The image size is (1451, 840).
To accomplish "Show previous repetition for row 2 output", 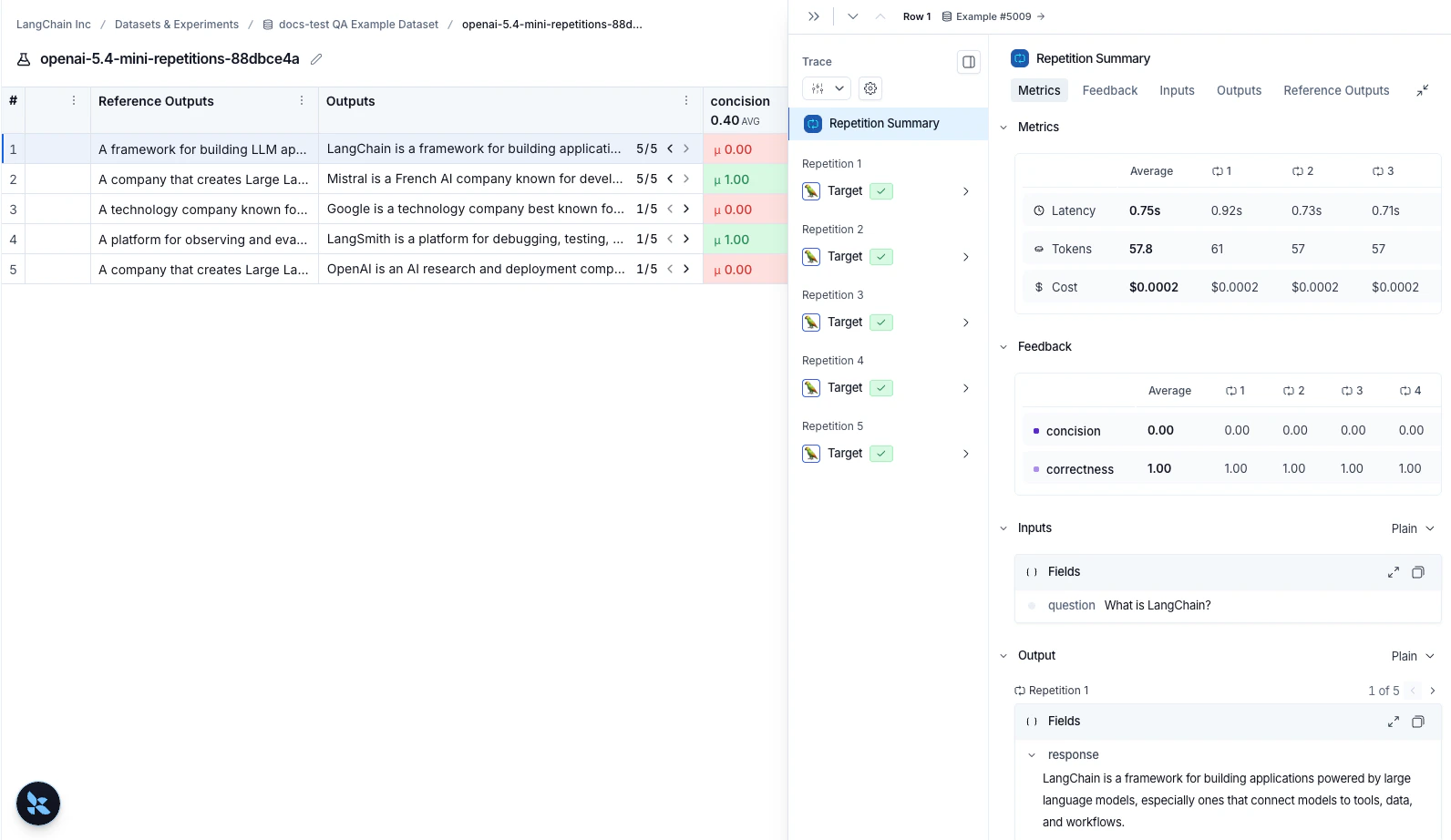I will 670,179.
